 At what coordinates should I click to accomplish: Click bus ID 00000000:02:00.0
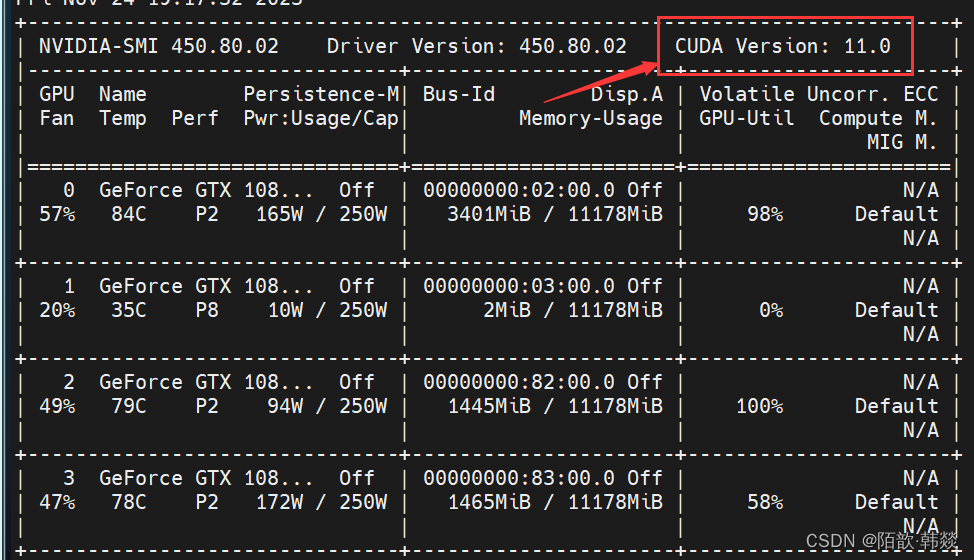point(519,190)
